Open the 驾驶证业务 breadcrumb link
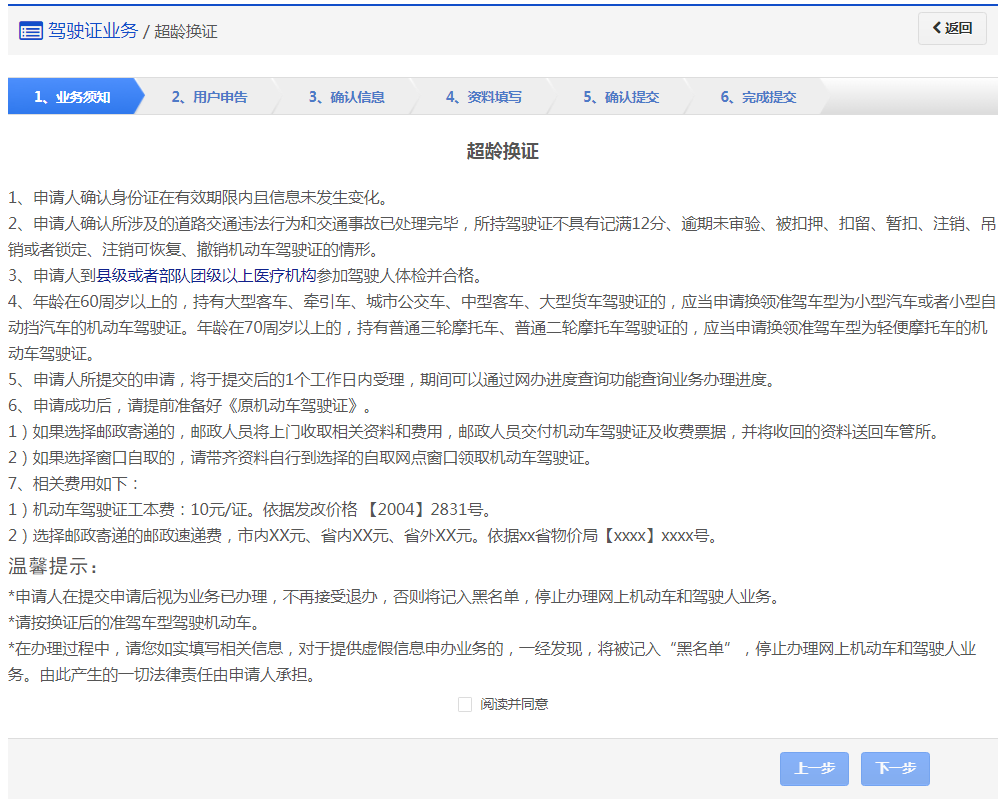 click(93, 30)
